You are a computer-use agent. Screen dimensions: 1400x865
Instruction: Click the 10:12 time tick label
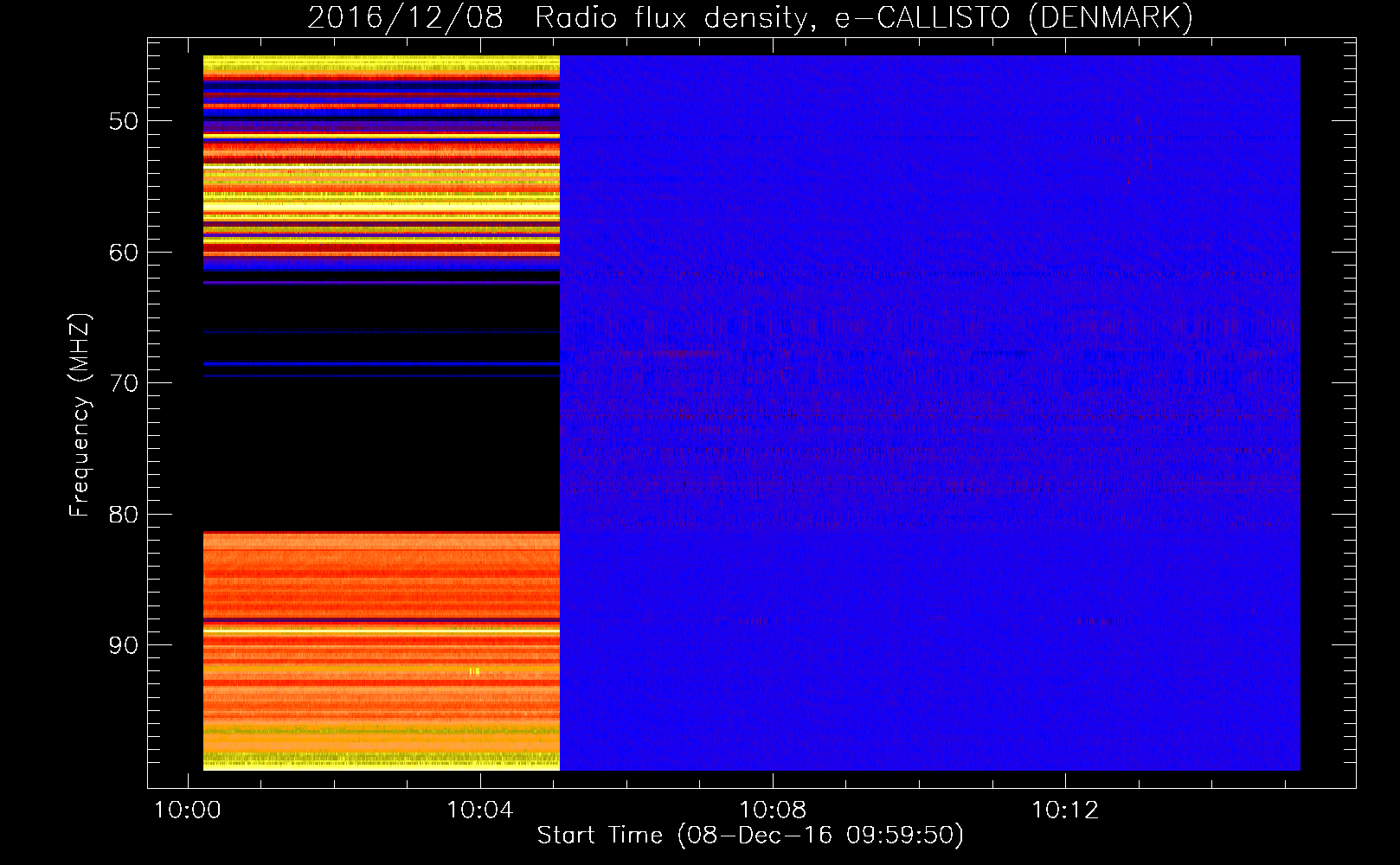point(1064,811)
